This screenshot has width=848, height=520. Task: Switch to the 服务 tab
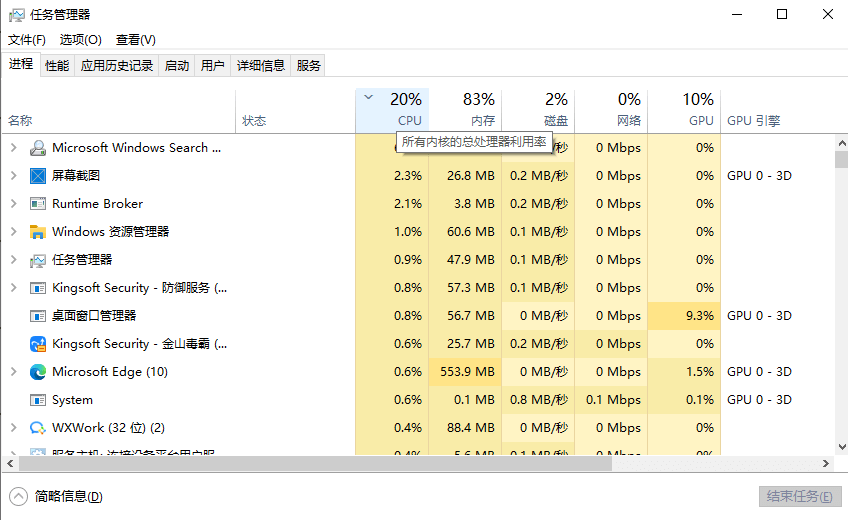pos(308,66)
